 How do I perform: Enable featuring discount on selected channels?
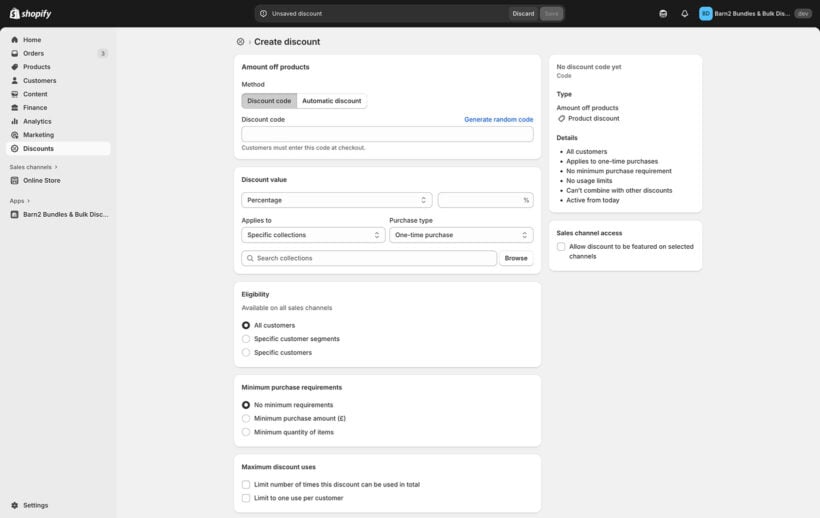tap(561, 247)
